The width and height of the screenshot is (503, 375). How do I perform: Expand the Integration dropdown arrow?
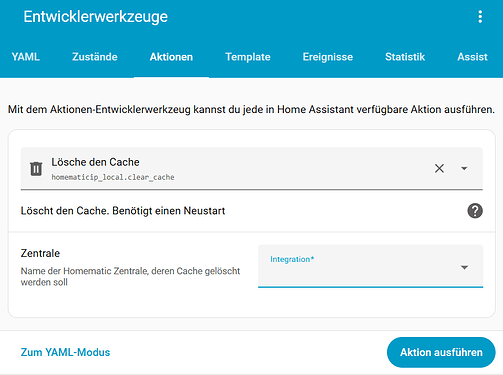click(464, 267)
